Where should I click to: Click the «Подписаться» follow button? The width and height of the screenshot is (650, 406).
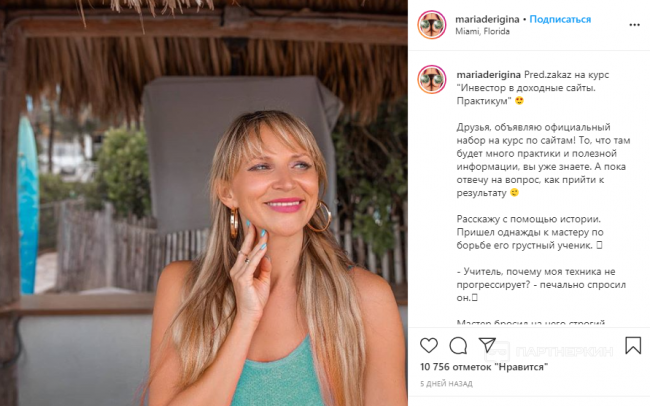tap(560, 19)
